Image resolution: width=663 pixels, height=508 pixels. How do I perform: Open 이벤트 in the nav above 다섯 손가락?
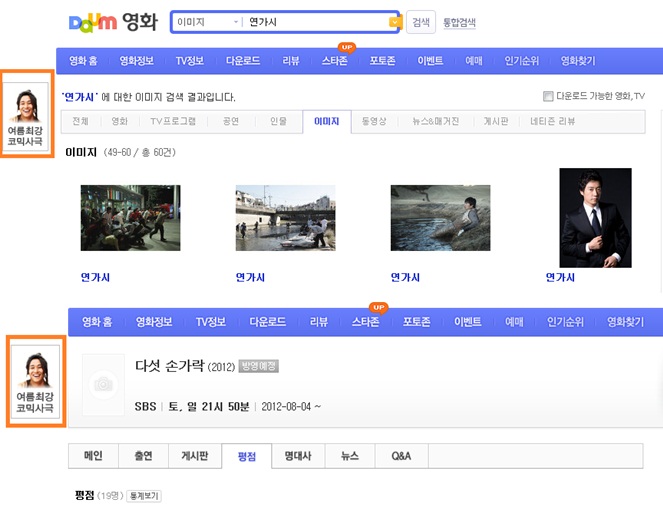tap(468, 322)
